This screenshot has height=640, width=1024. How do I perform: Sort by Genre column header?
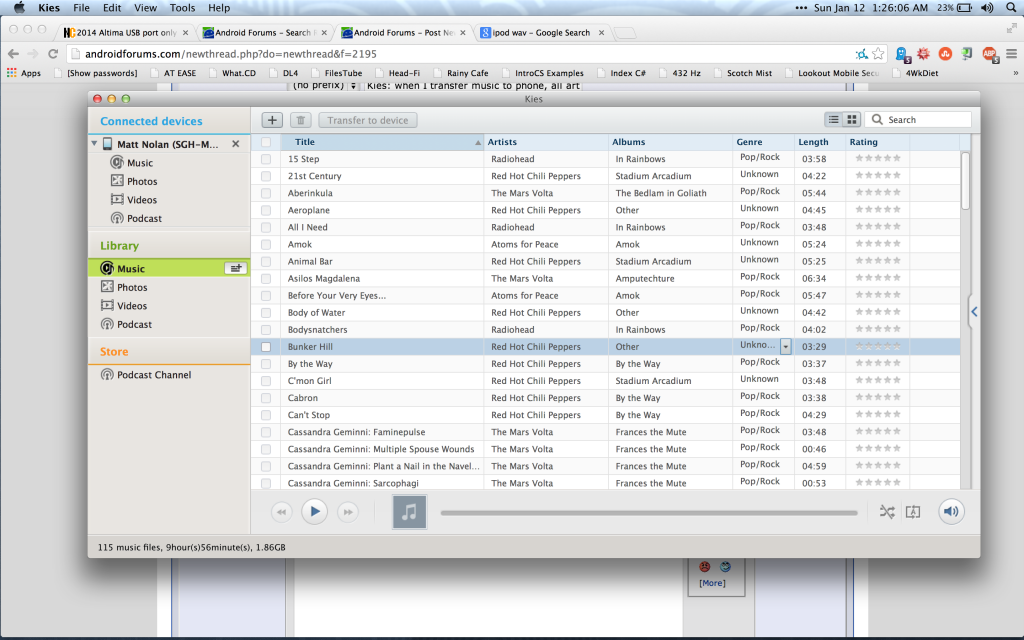pyautogui.click(x=763, y=142)
